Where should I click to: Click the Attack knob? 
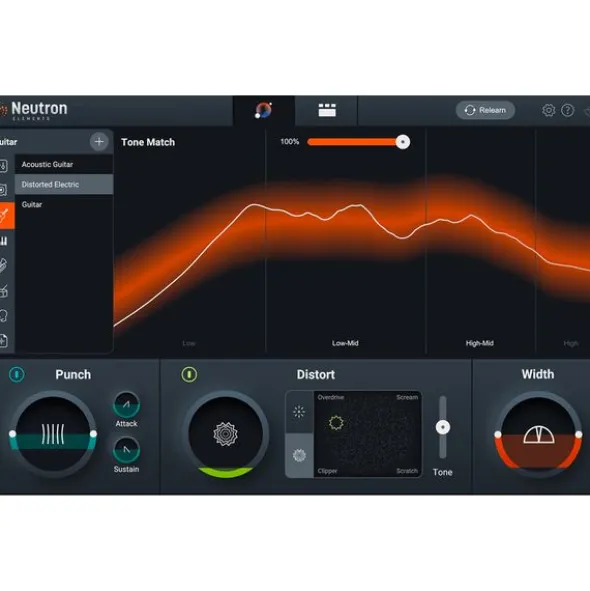click(126, 405)
